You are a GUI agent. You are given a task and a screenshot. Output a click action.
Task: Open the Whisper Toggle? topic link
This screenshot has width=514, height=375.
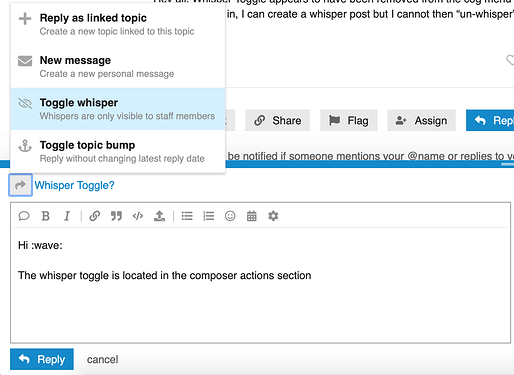click(74, 185)
